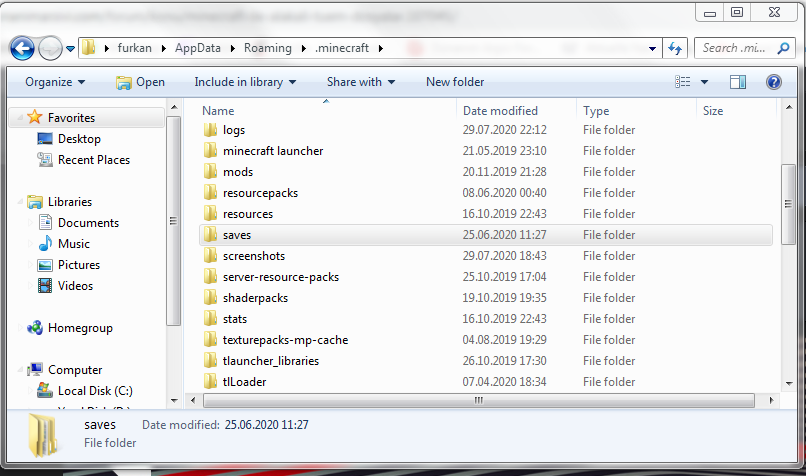Select the shaderpacks folder icon

210,298
